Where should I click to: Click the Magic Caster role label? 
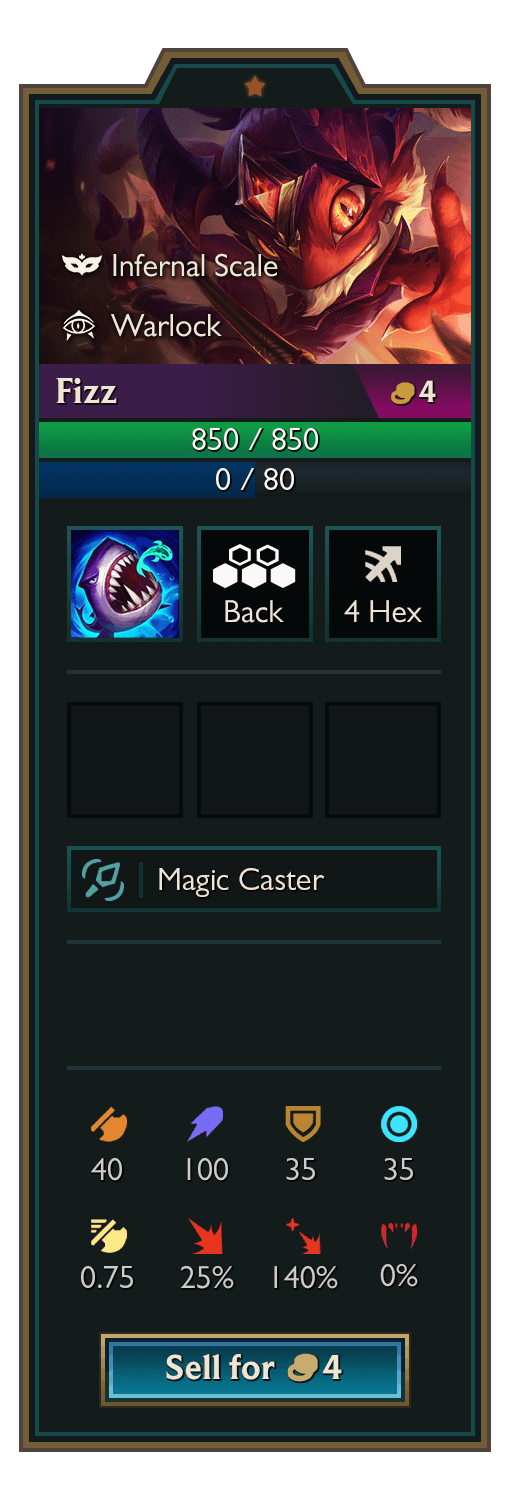pos(241,880)
